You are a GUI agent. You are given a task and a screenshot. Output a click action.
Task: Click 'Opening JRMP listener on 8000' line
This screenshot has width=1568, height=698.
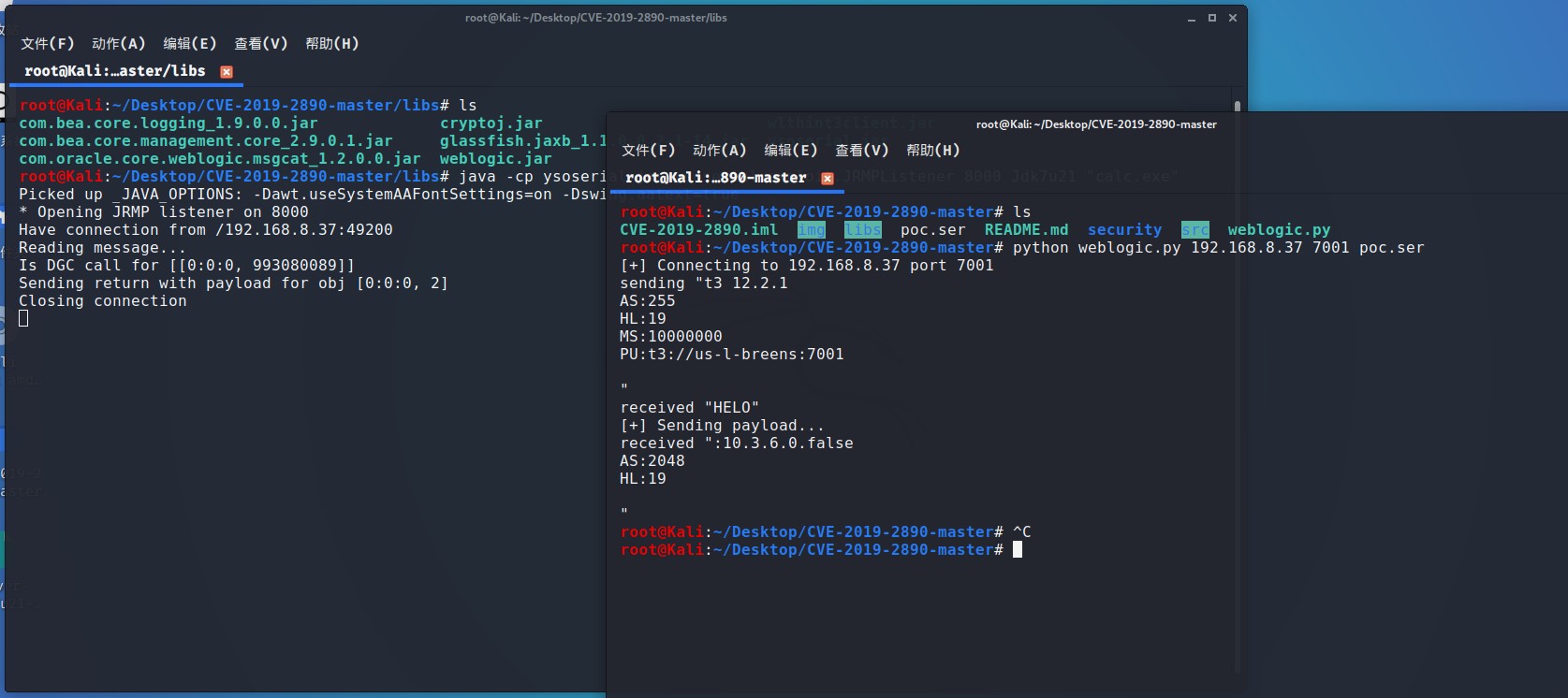point(164,212)
